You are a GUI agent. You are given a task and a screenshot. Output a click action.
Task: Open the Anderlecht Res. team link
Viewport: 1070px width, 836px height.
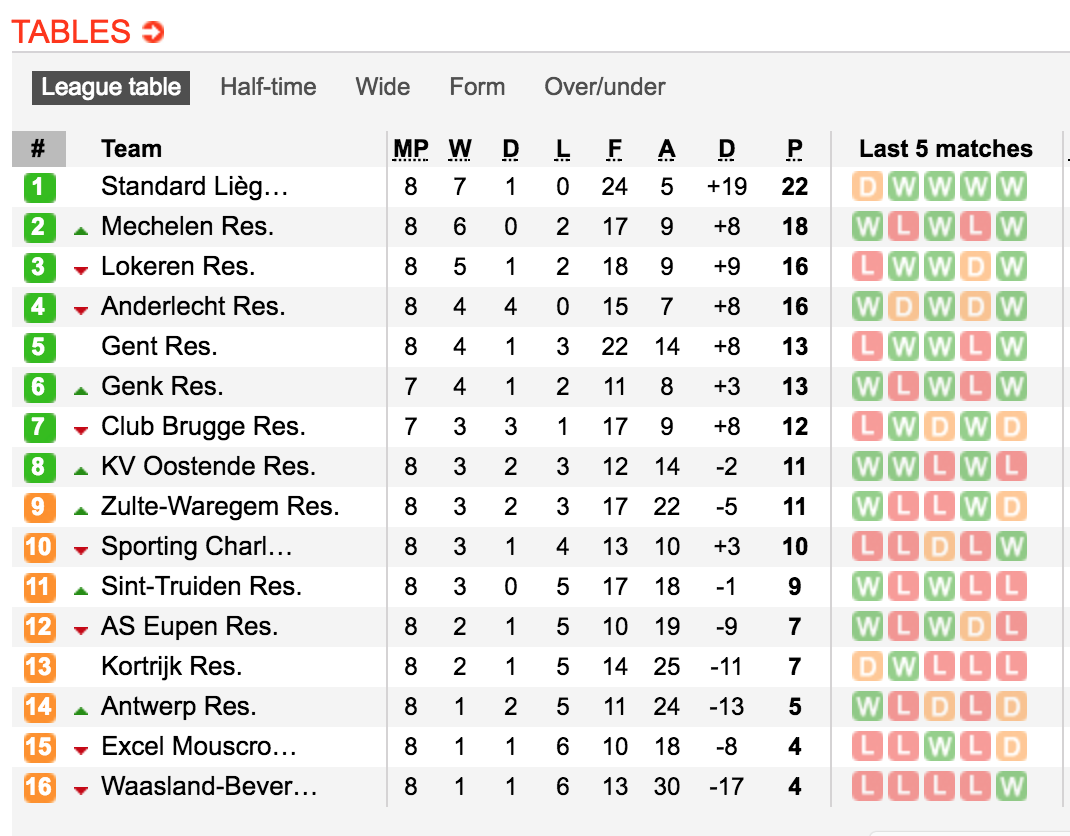click(x=193, y=306)
